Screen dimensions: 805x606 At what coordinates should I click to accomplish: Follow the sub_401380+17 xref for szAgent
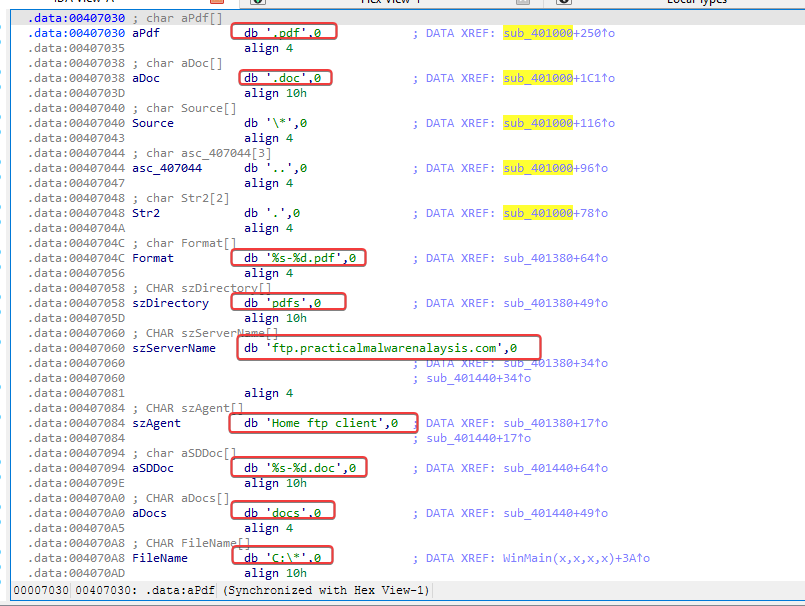(x=555, y=423)
